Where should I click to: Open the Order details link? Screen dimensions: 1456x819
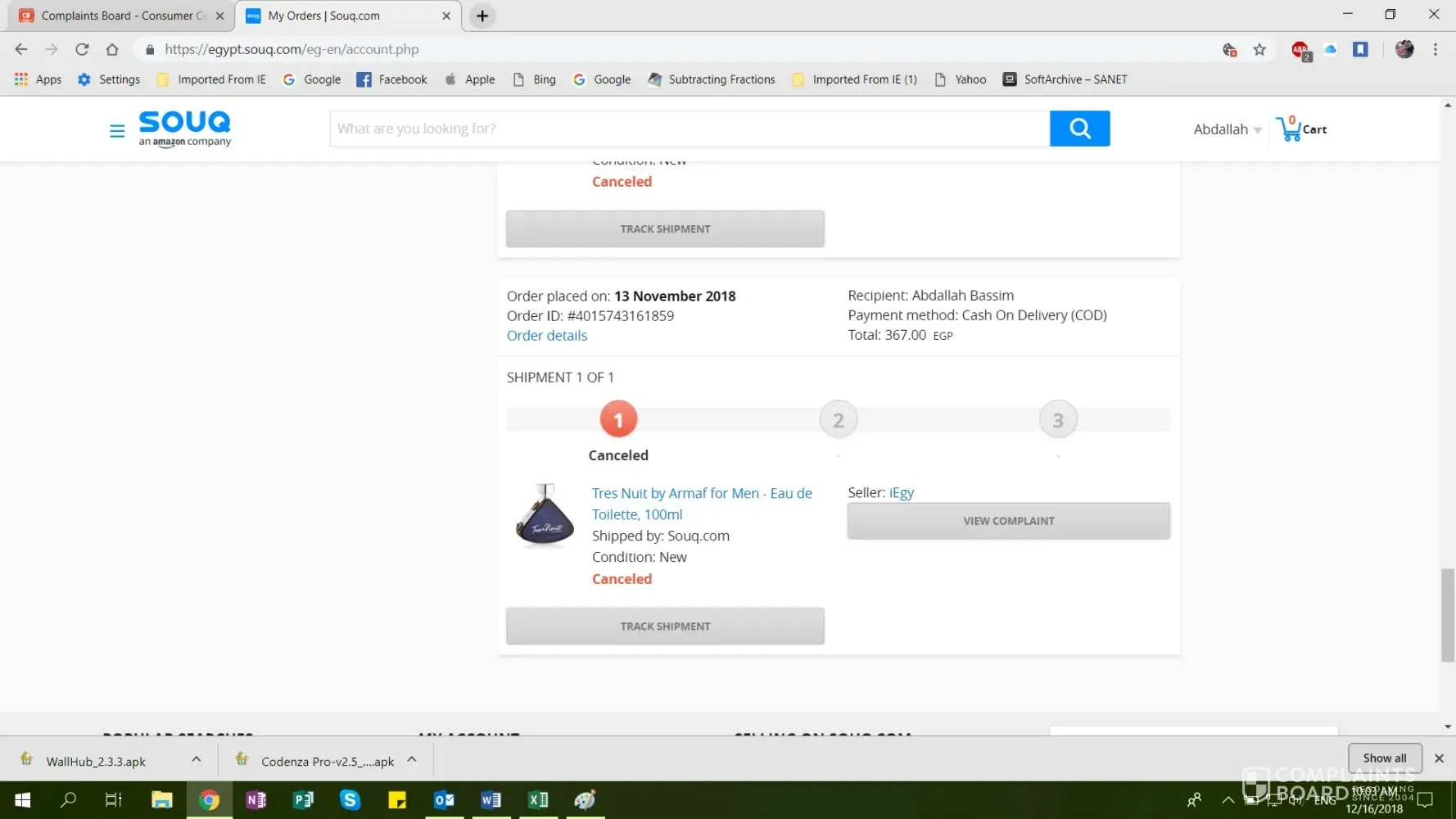click(x=547, y=336)
